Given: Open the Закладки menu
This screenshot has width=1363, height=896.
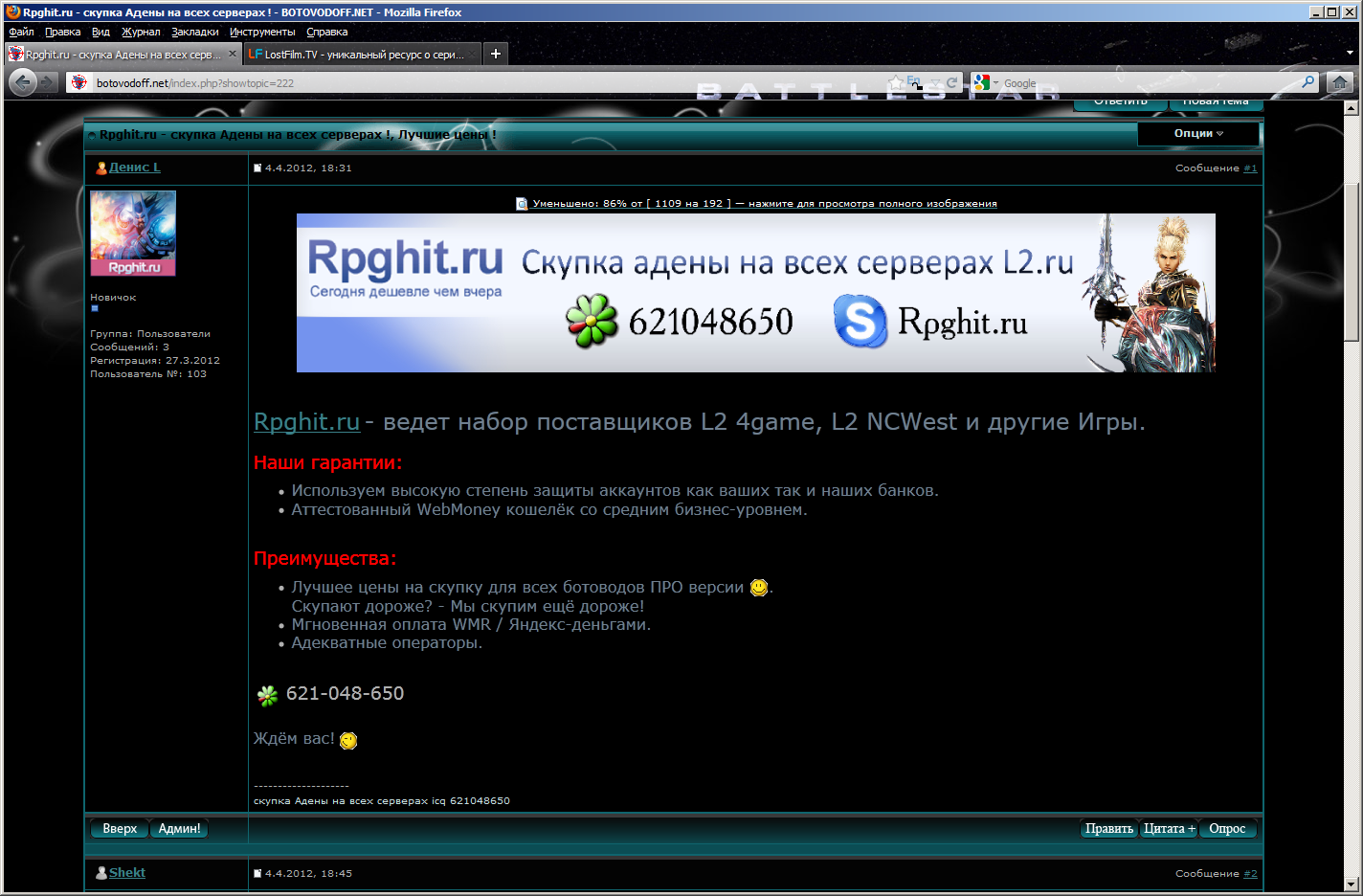Looking at the screenshot, I should pos(195,32).
